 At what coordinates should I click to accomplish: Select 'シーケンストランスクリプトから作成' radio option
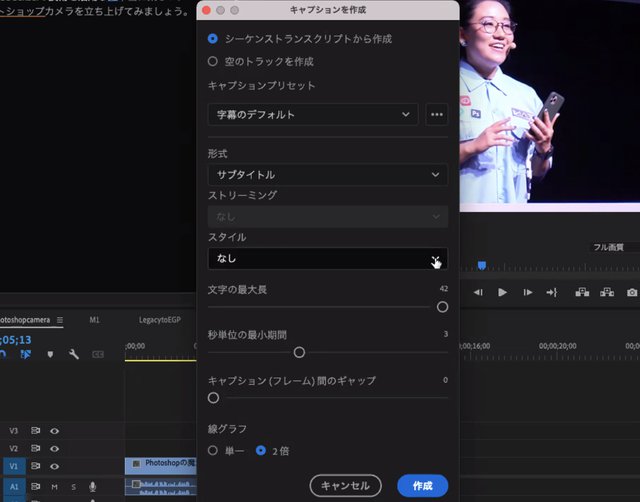pyautogui.click(x=212, y=38)
